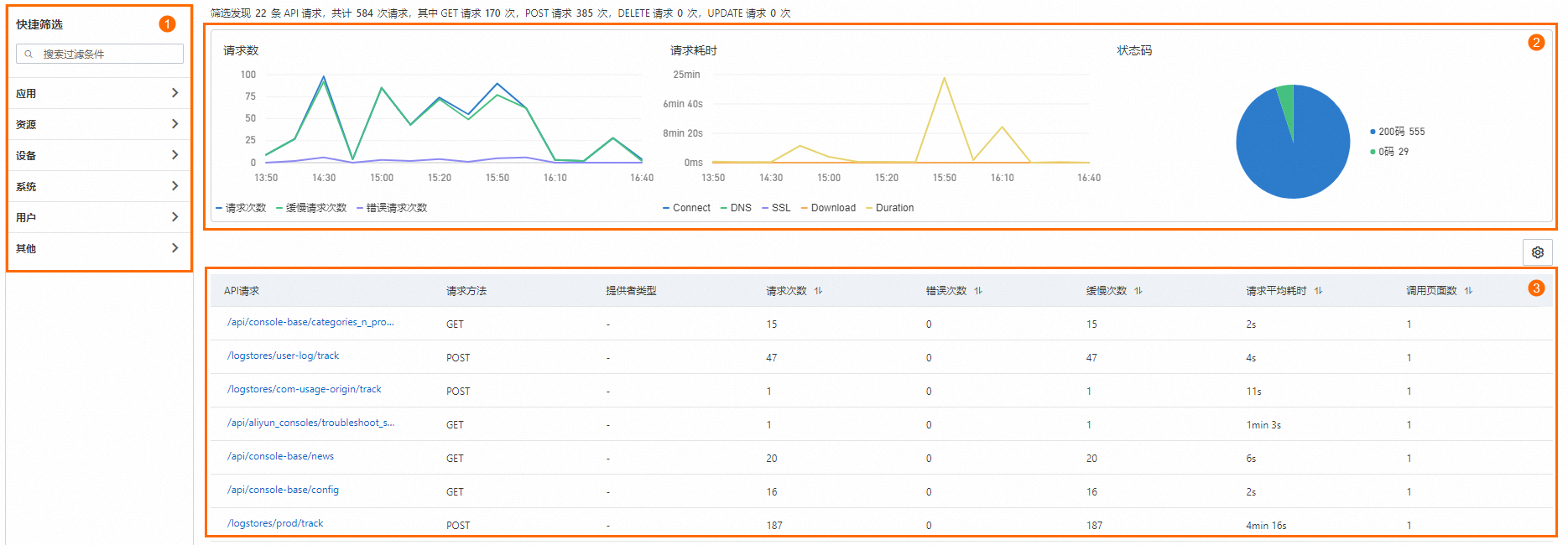Click the 请求数 chart title
1568x545 pixels.
coord(241,50)
